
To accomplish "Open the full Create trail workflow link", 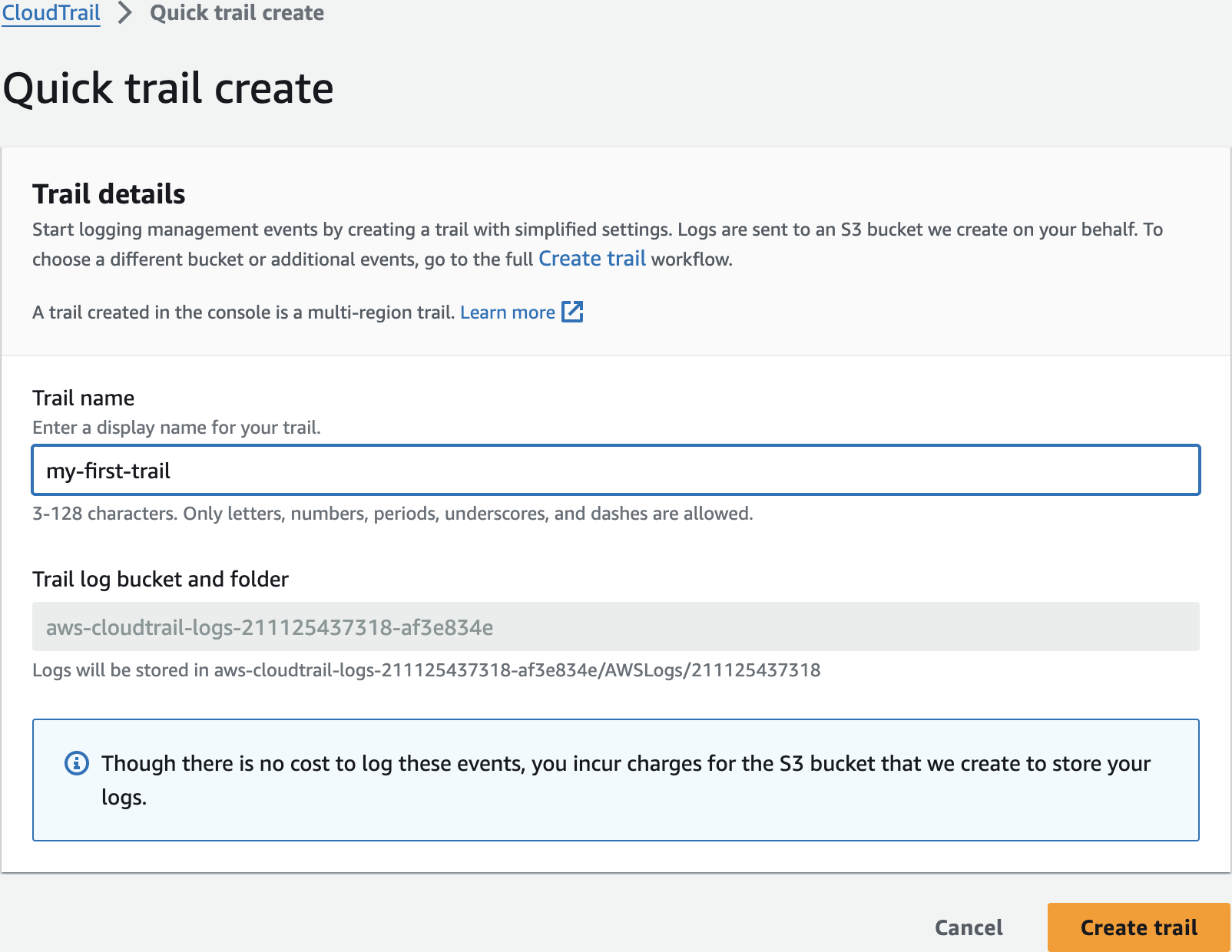I will tap(592, 259).
